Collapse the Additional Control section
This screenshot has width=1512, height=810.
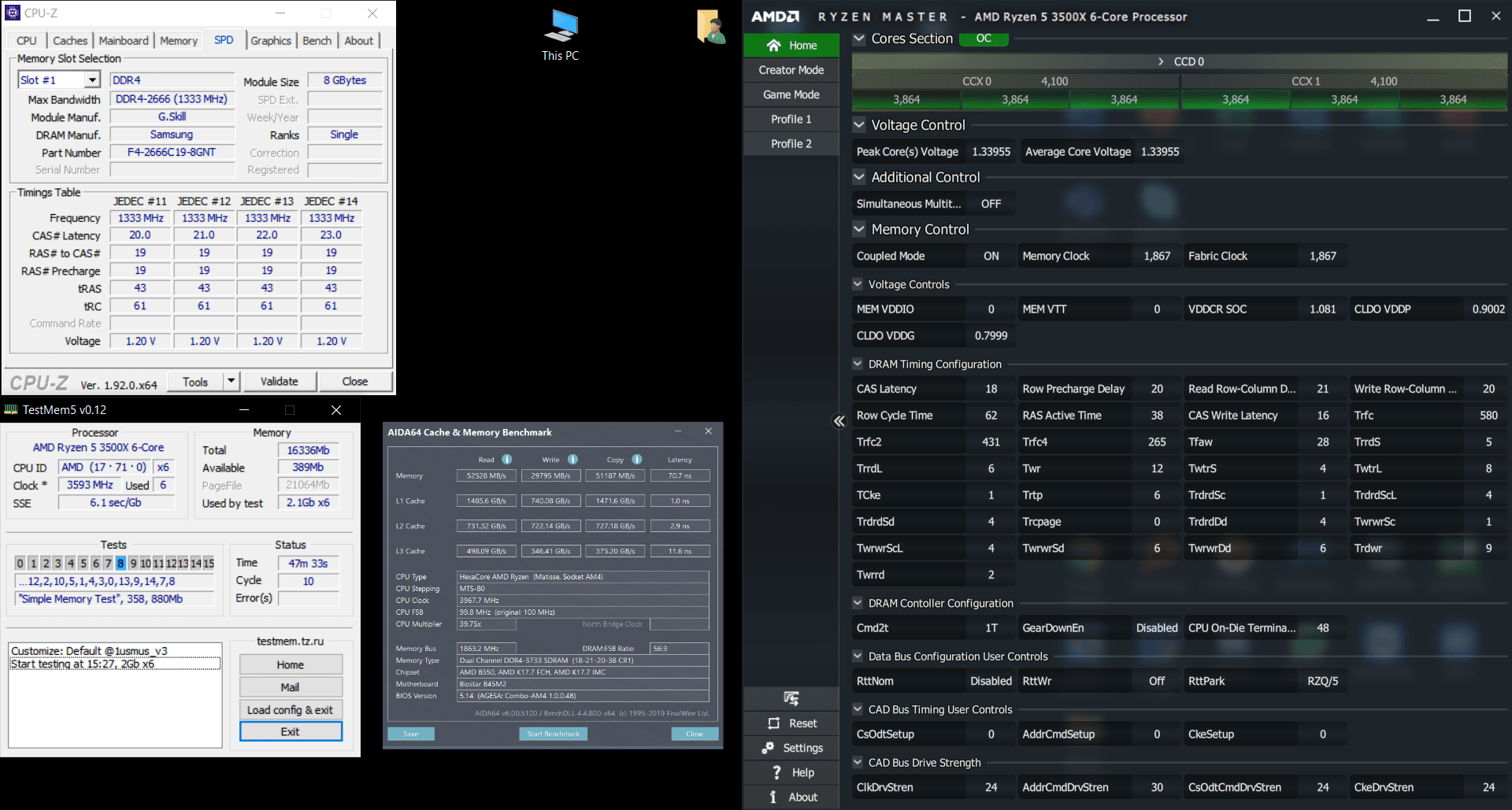tap(859, 177)
